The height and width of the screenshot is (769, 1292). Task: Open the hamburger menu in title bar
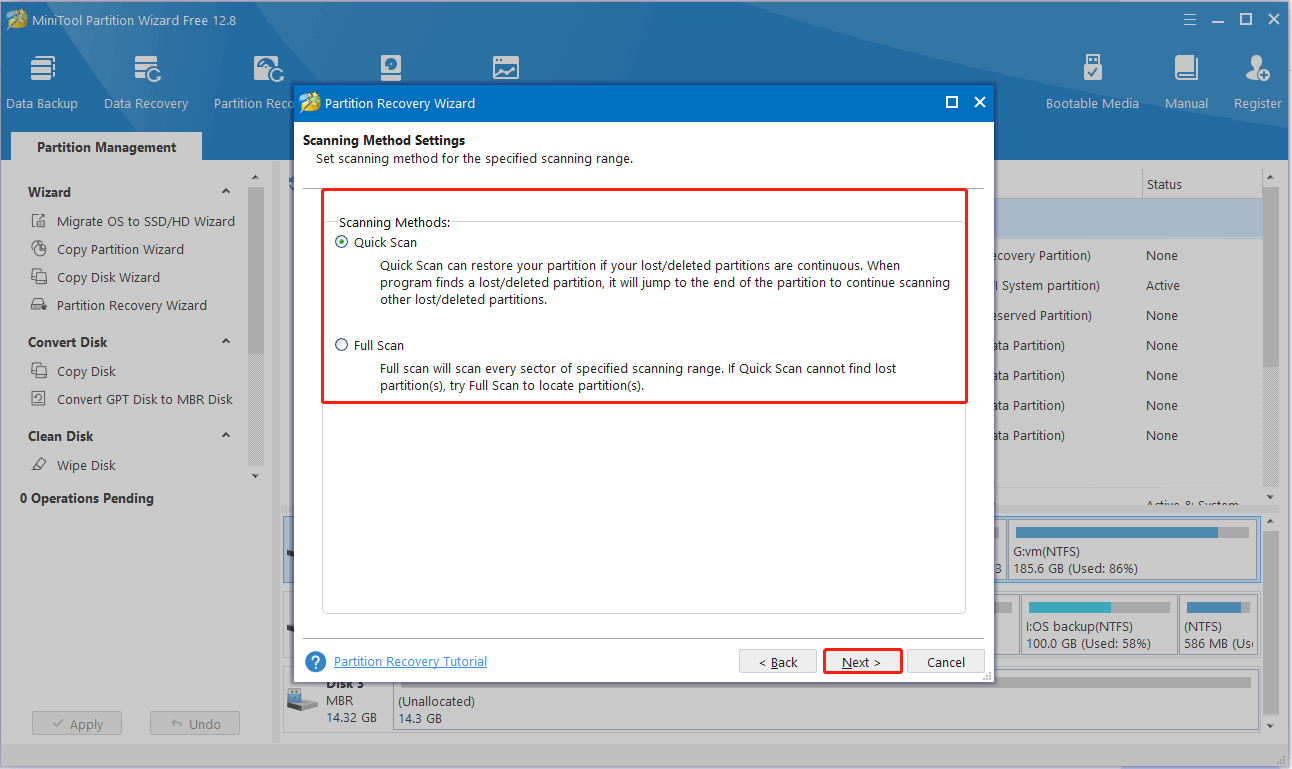(1190, 19)
